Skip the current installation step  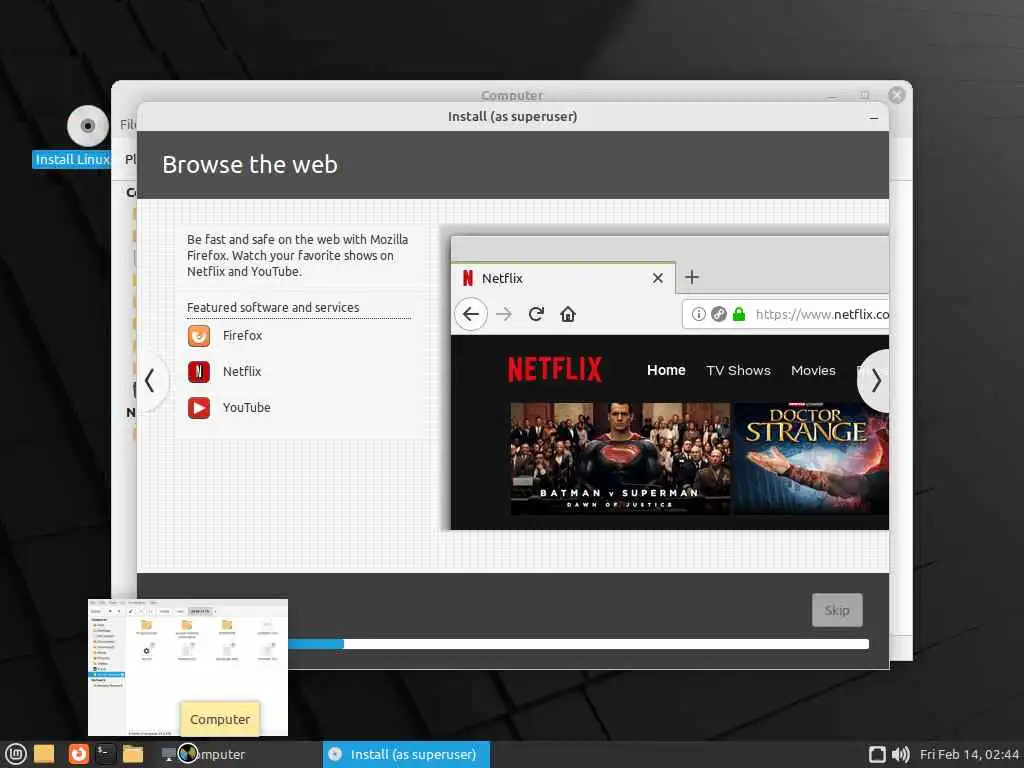837,610
